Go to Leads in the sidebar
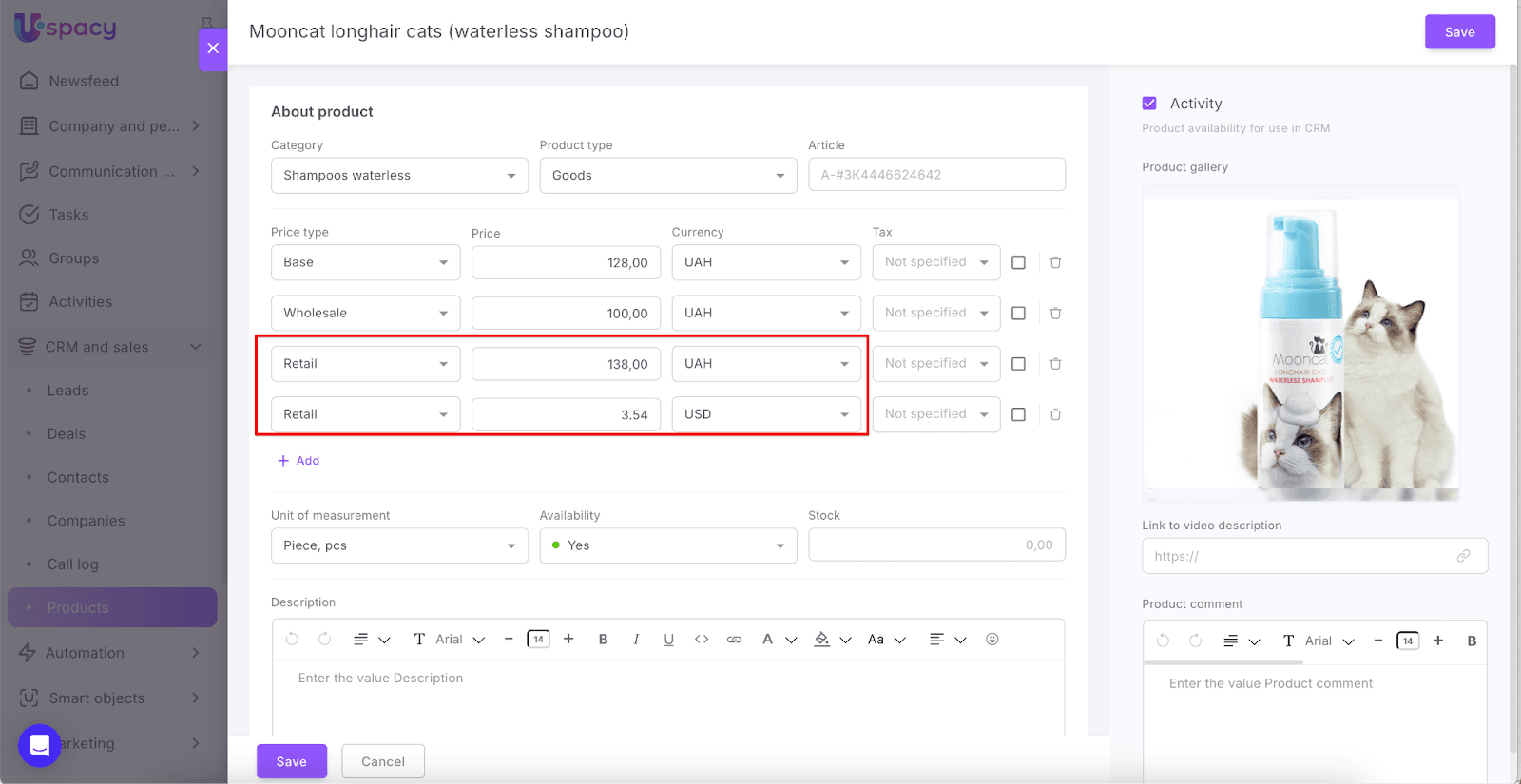 [67, 391]
